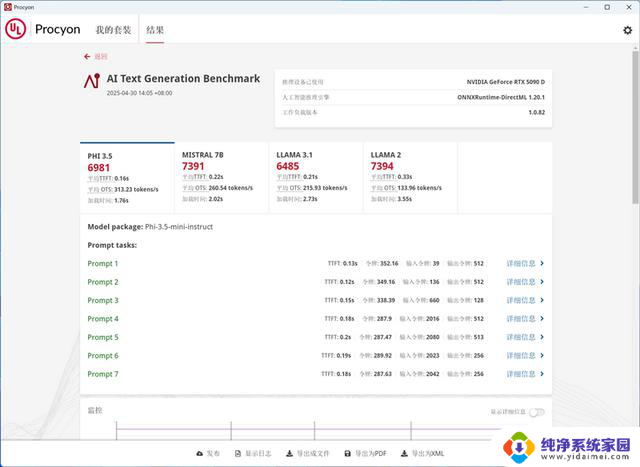Click the 'Prompt 4' label

point(103,319)
